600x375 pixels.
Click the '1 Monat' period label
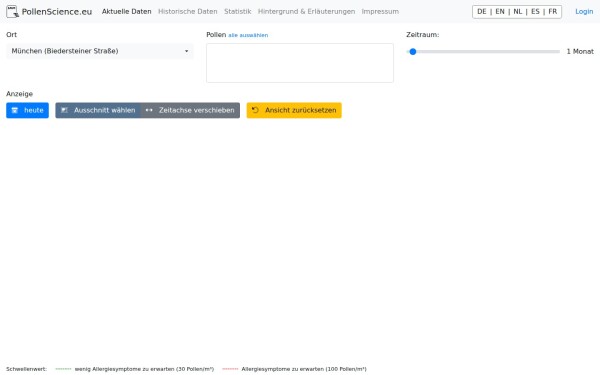tap(580, 51)
